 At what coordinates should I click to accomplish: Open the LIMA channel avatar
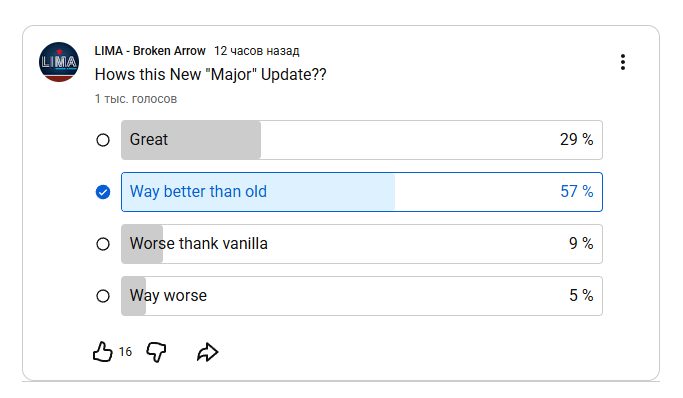point(59,62)
